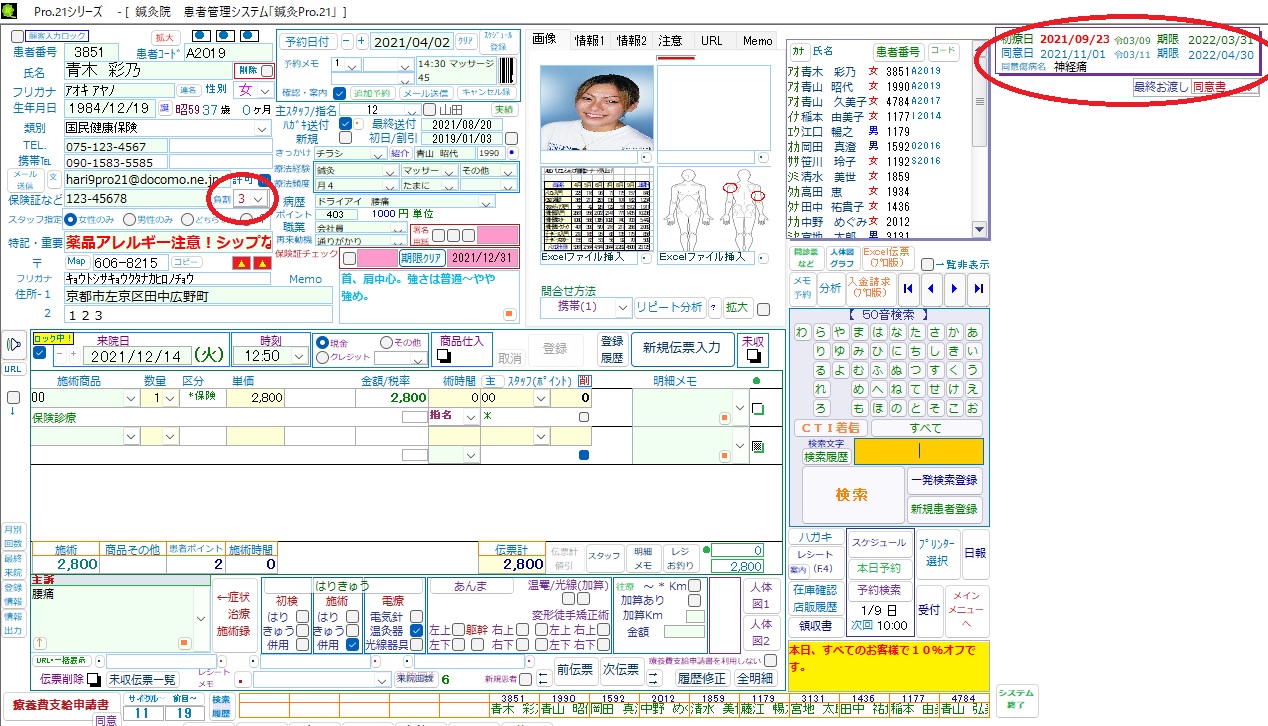
Task: Increase reservation date with plus button
Action: [x=361, y=42]
